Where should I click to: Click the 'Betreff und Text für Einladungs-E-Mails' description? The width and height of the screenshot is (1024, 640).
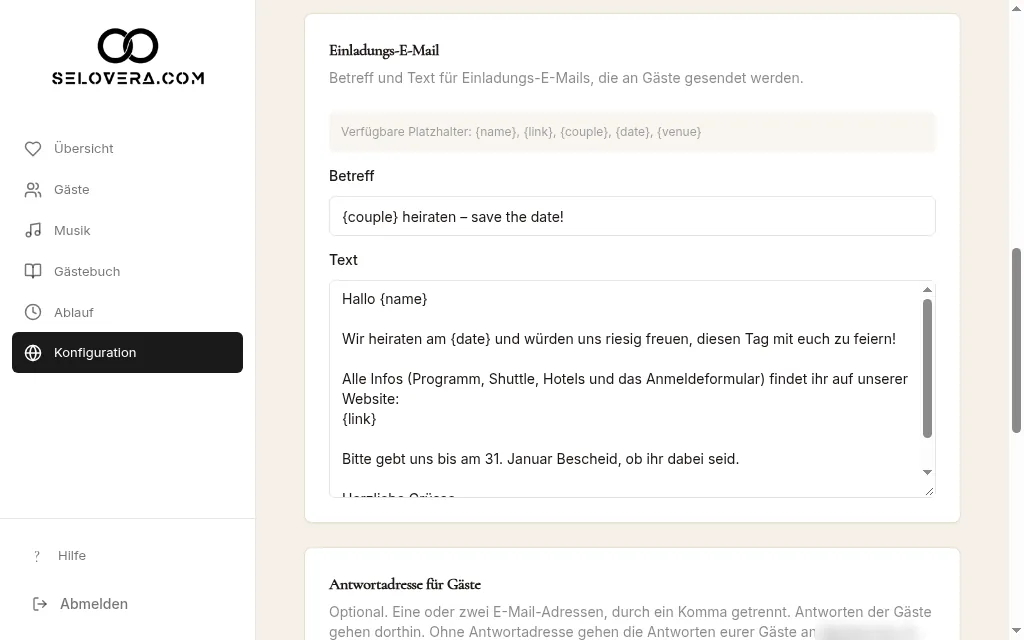click(x=566, y=78)
